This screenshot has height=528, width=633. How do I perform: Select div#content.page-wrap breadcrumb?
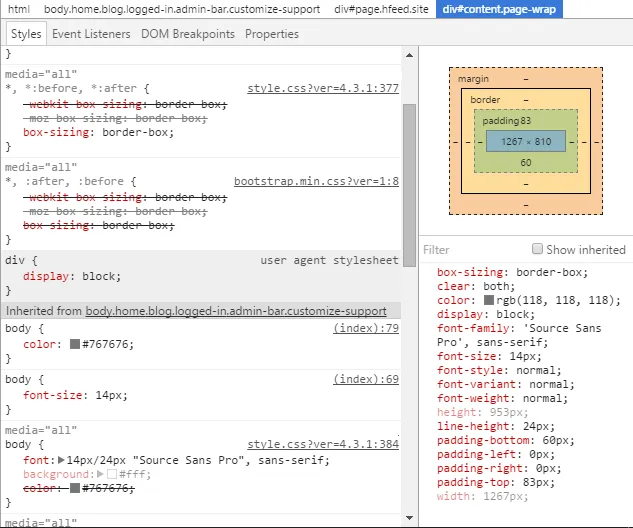click(499, 9)
